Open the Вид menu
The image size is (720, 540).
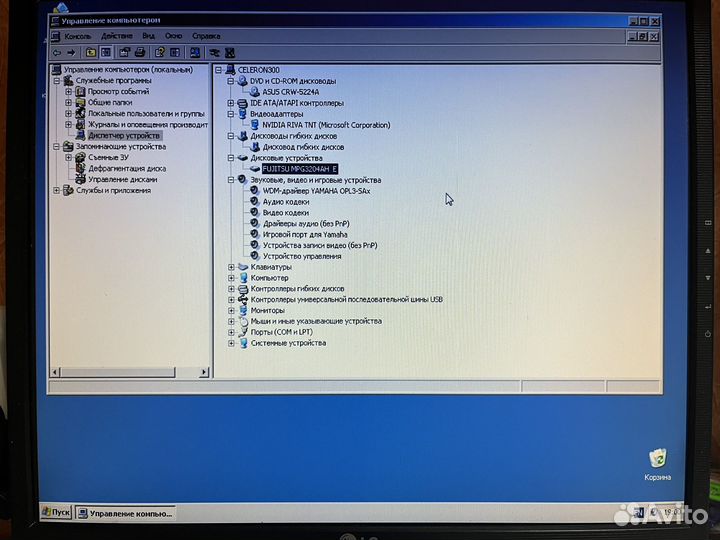(148, 36)
